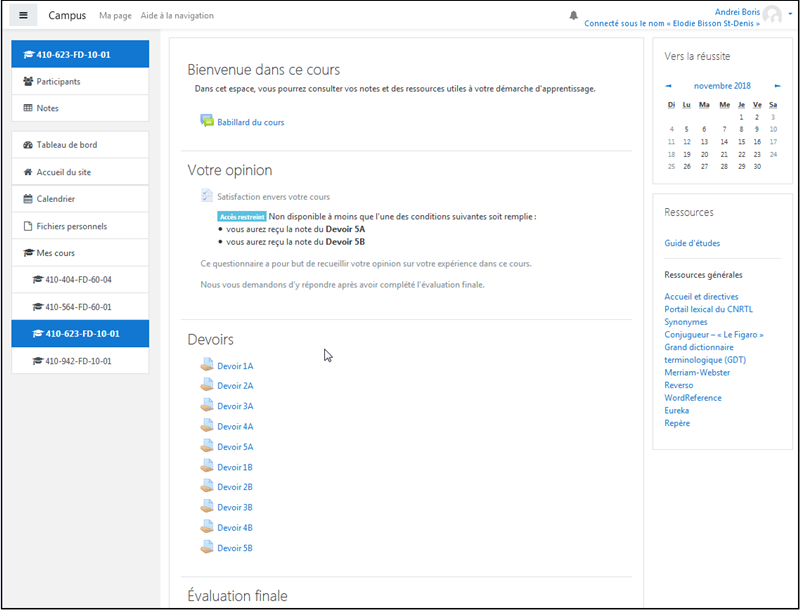The height and width of the screenshot is (610, 800).
Task: Click the user avatar picture
Action: (772, 16)
